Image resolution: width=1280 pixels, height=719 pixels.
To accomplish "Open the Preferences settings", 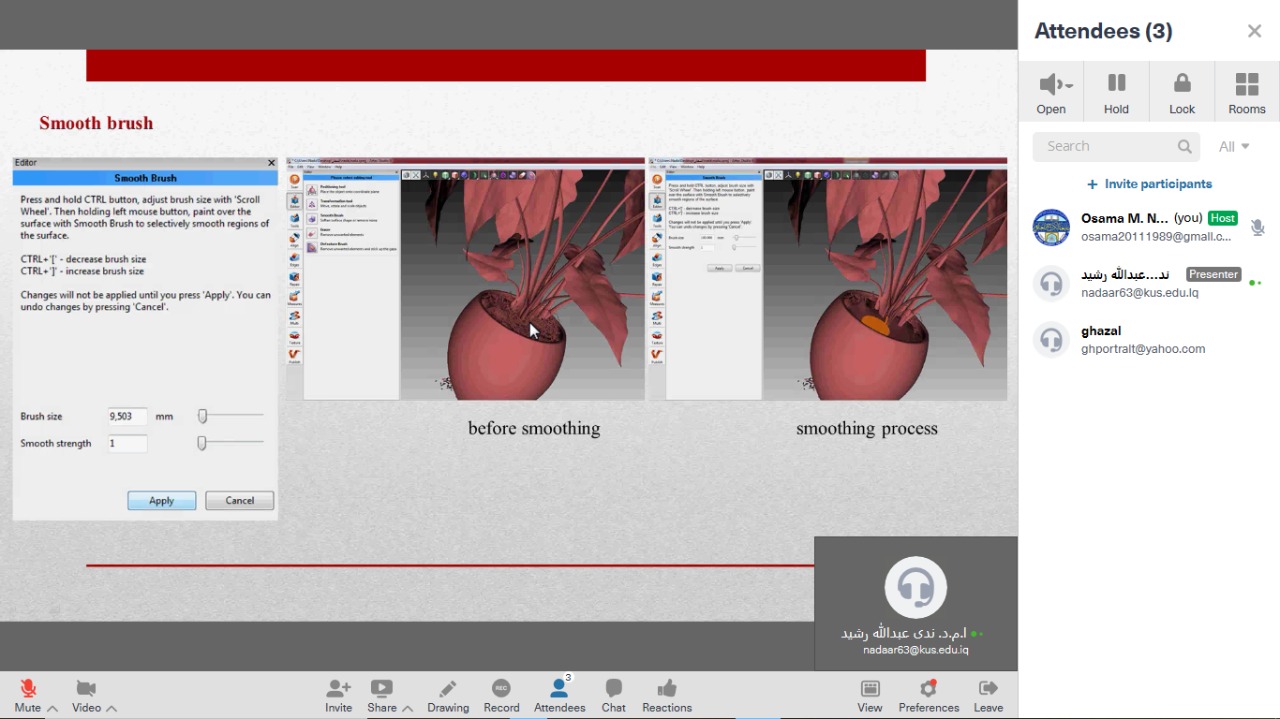I will pyautogui.click(x=928, y=689).
